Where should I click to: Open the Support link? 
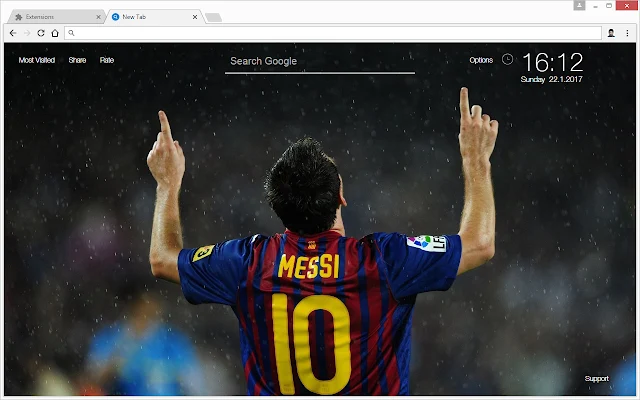596,378
